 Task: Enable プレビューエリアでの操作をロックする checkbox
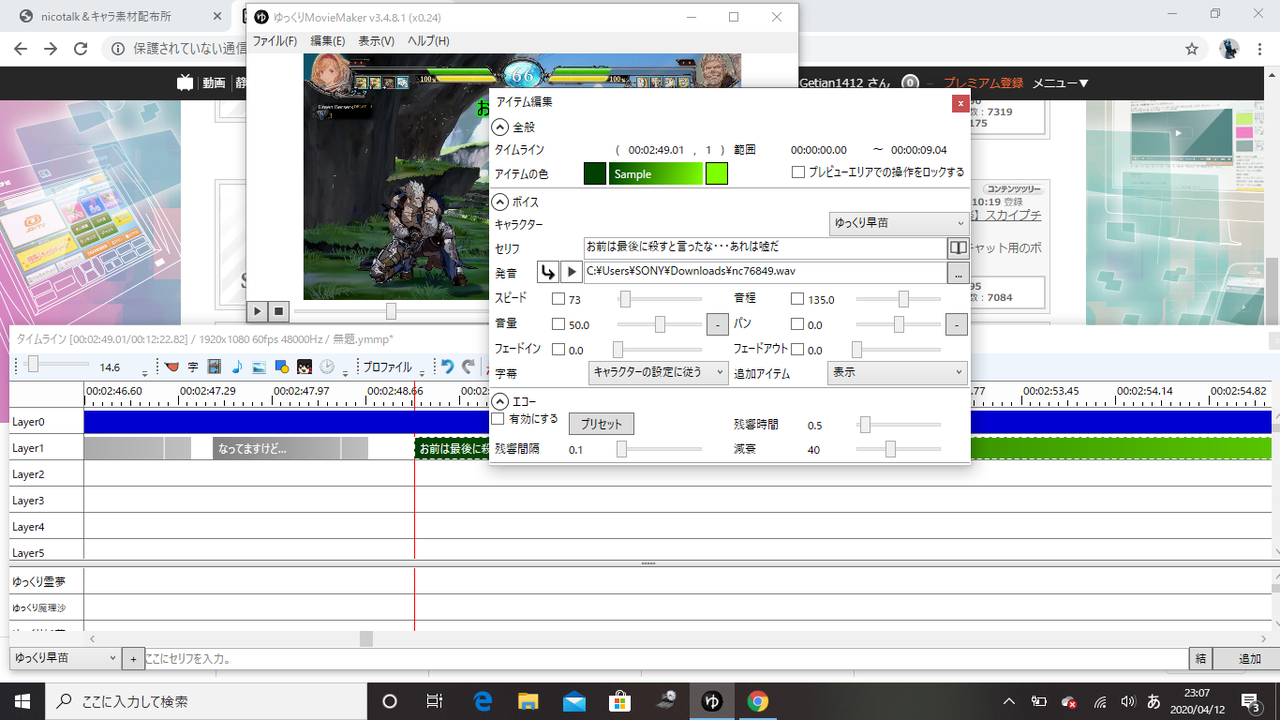tap(798, 172)
